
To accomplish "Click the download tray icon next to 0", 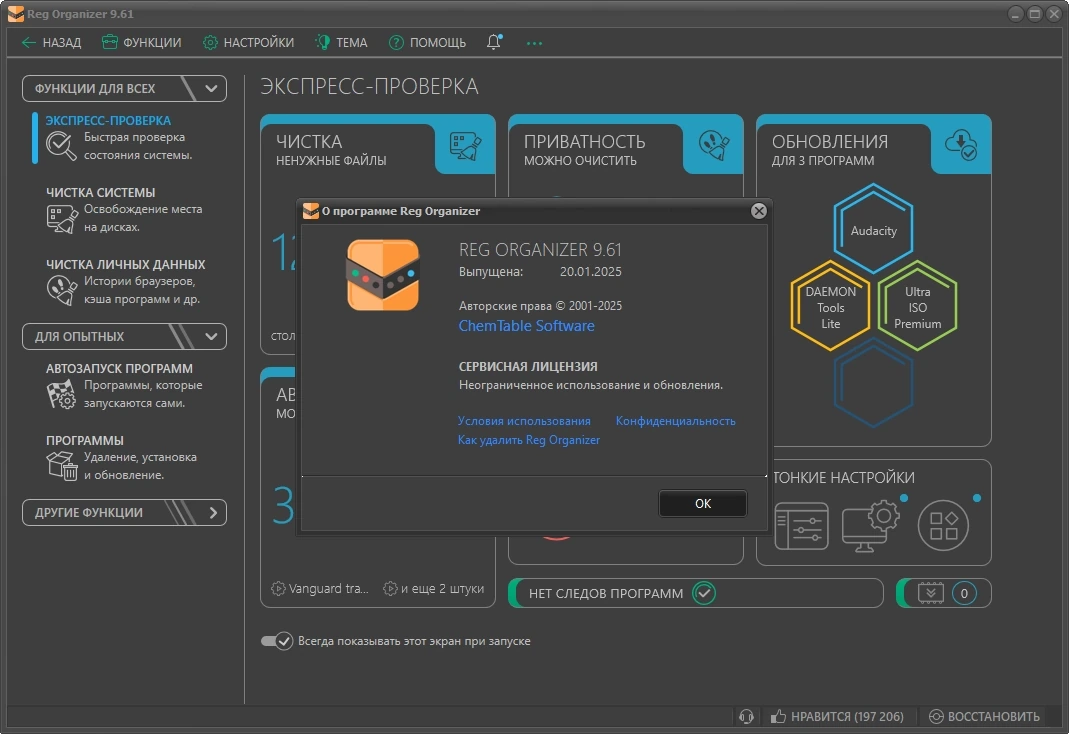I will point(931,593).
